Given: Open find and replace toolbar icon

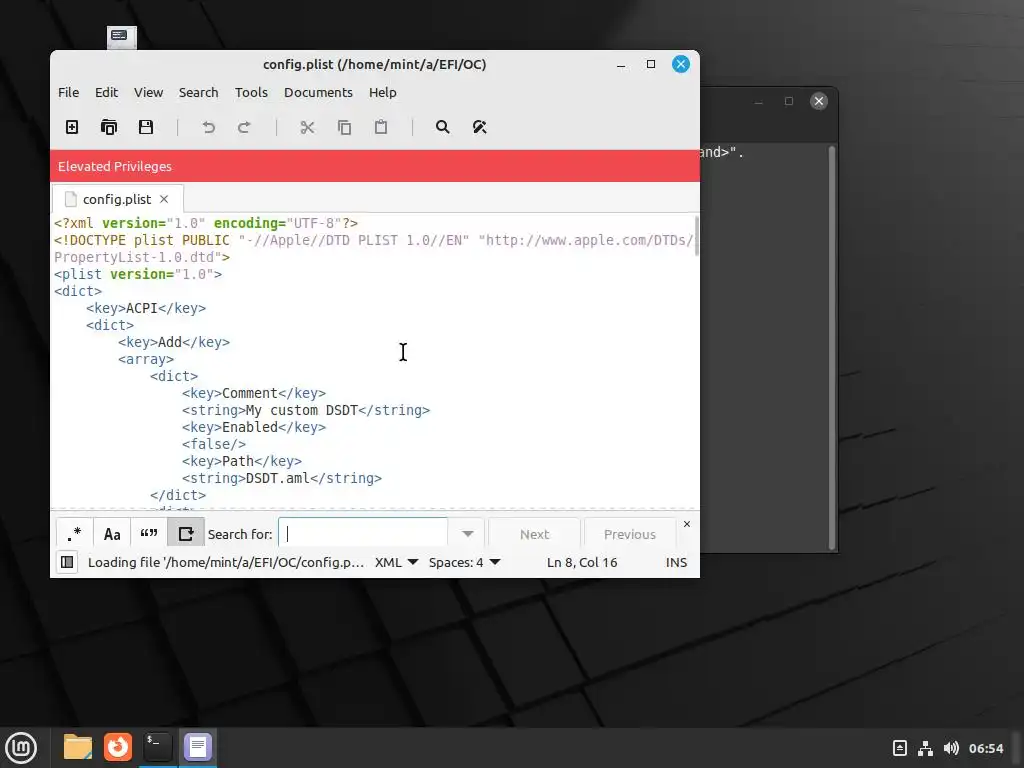Looking at the screenshot, I should click(x=479, y=127).
